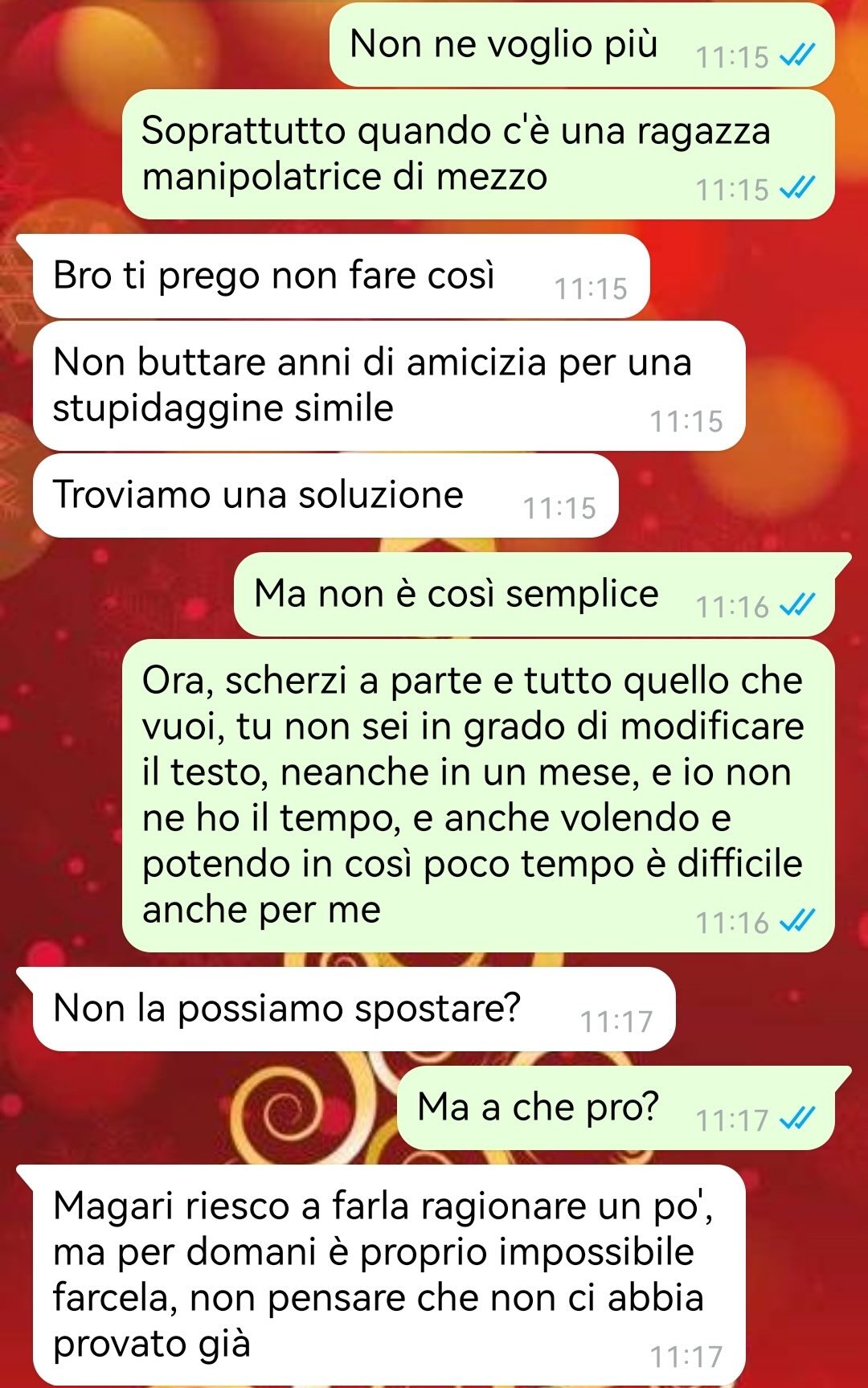Tap the 11:17 timestamp on the last message
Image resolution: width=868 pixels, height=1388 pixels.
(x=686, y=1357)
